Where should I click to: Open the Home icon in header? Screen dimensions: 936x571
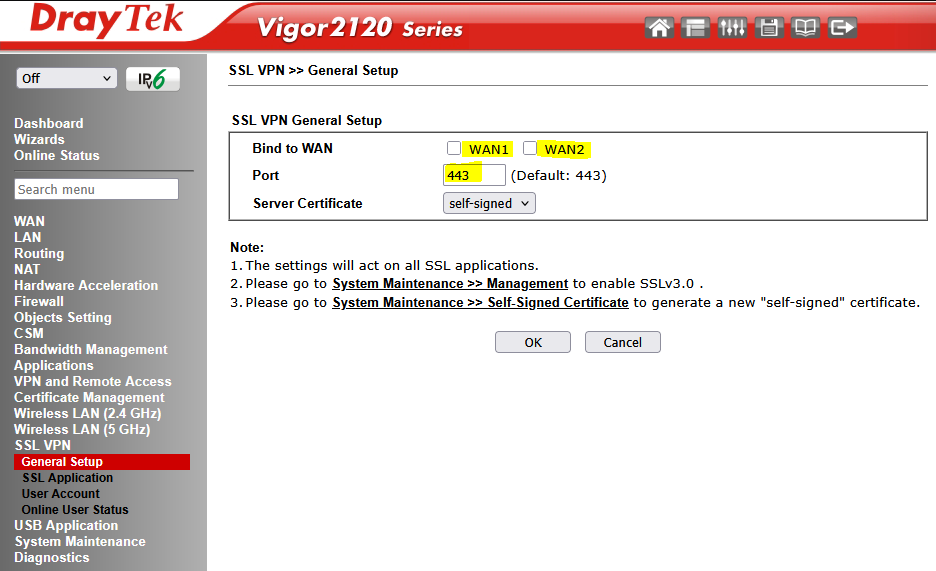pyautogui.click(x=659, y=27)
